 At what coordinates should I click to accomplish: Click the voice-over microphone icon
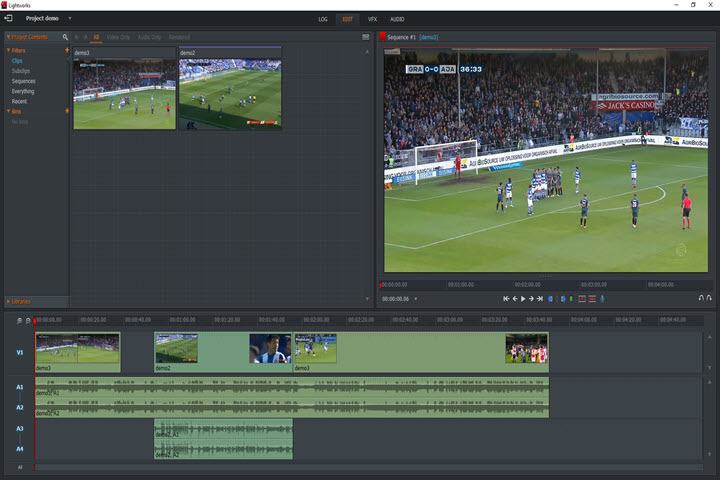[x=602, y=299]
